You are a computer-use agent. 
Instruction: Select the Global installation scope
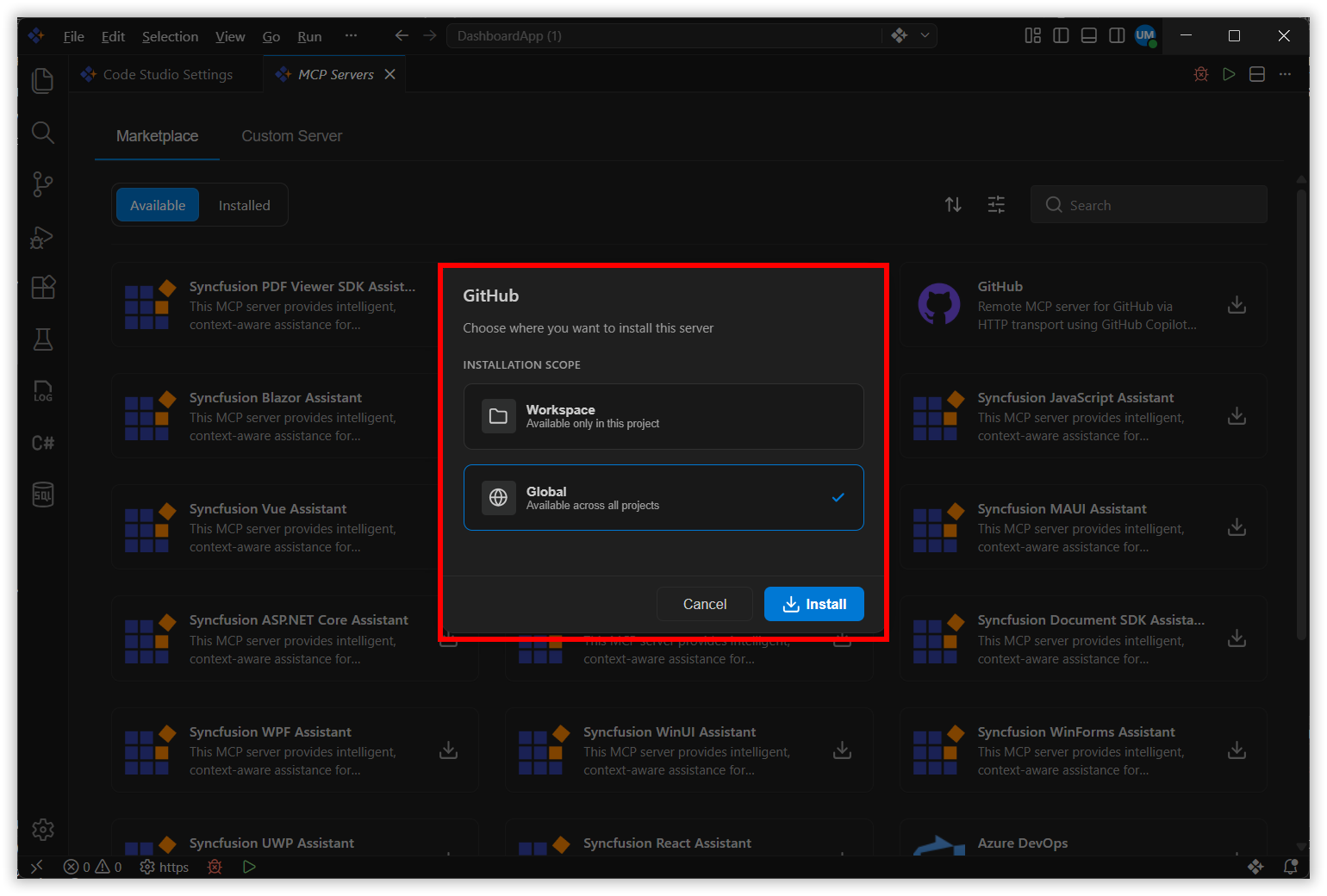click(x=663, y=498)
